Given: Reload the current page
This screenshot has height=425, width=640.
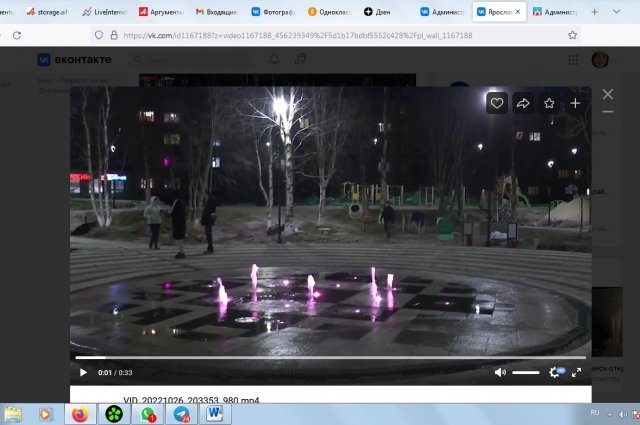Looking at the screenshot, I should point(17,36).
